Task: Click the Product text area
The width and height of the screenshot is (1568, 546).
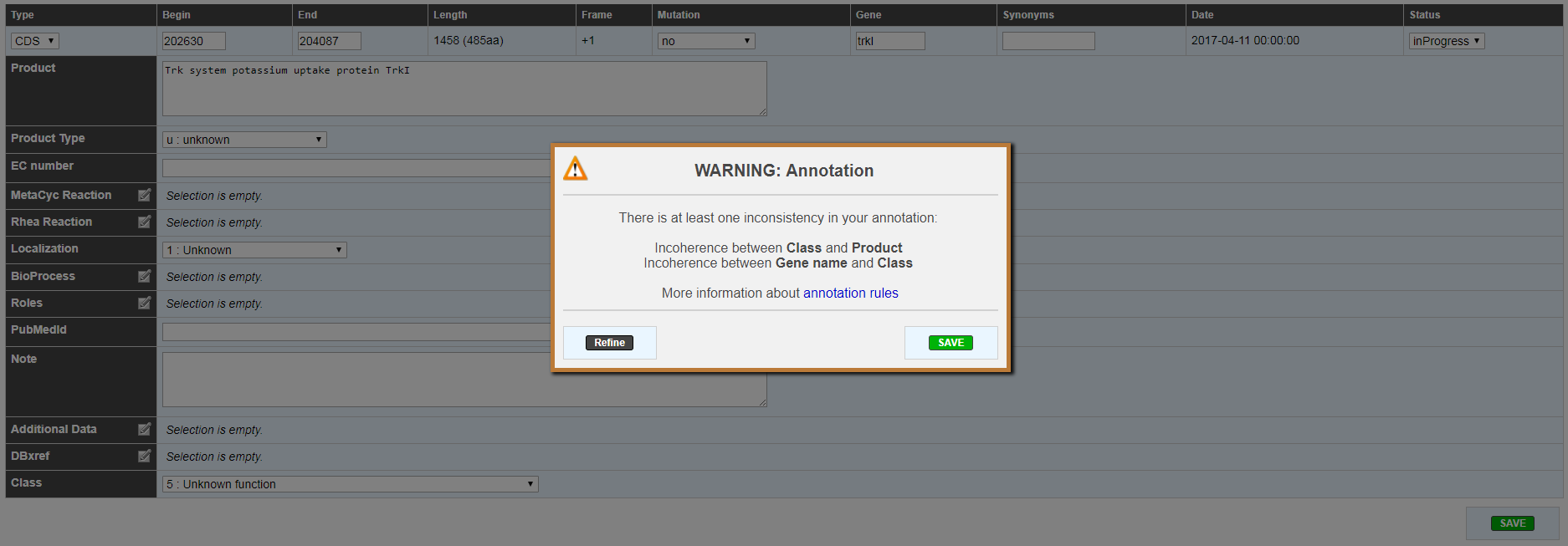Action: point(464,89)
